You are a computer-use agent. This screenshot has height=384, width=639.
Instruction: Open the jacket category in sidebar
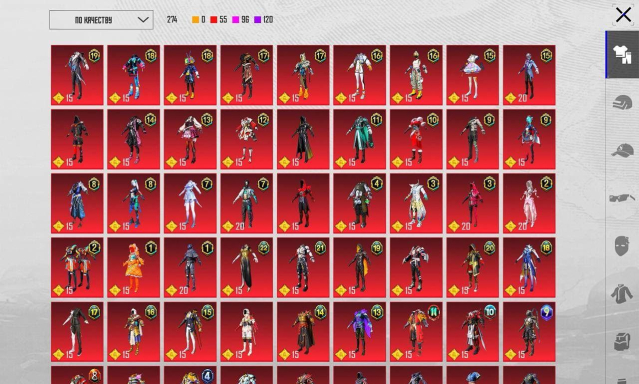622,294
